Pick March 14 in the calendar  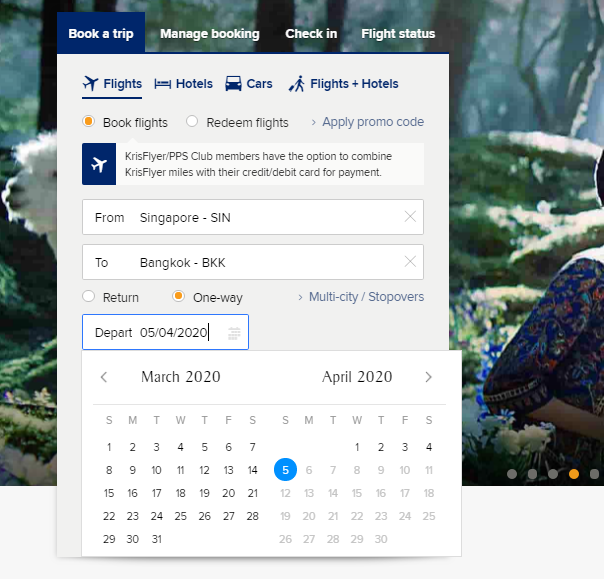pyautogui.click(x=252, y=470)
